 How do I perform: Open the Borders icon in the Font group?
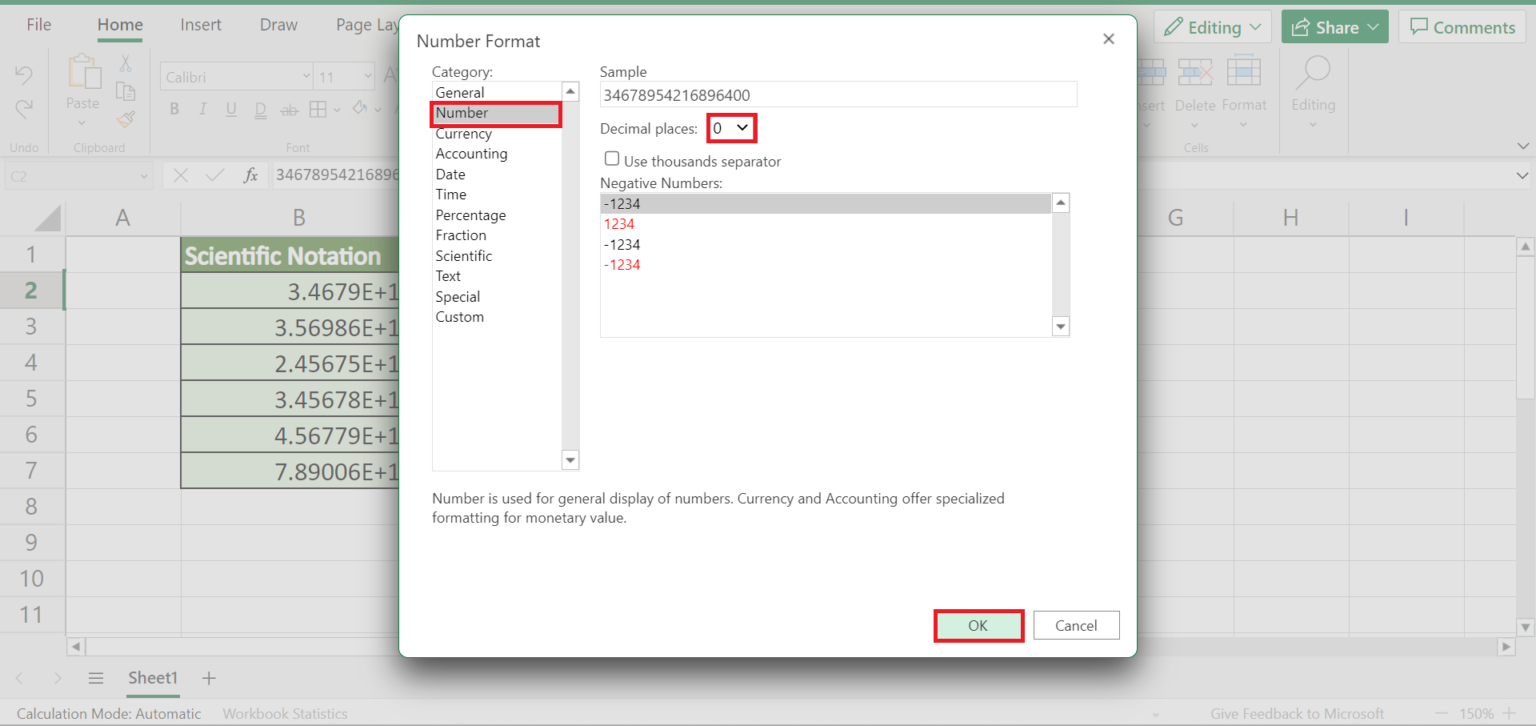318,109
